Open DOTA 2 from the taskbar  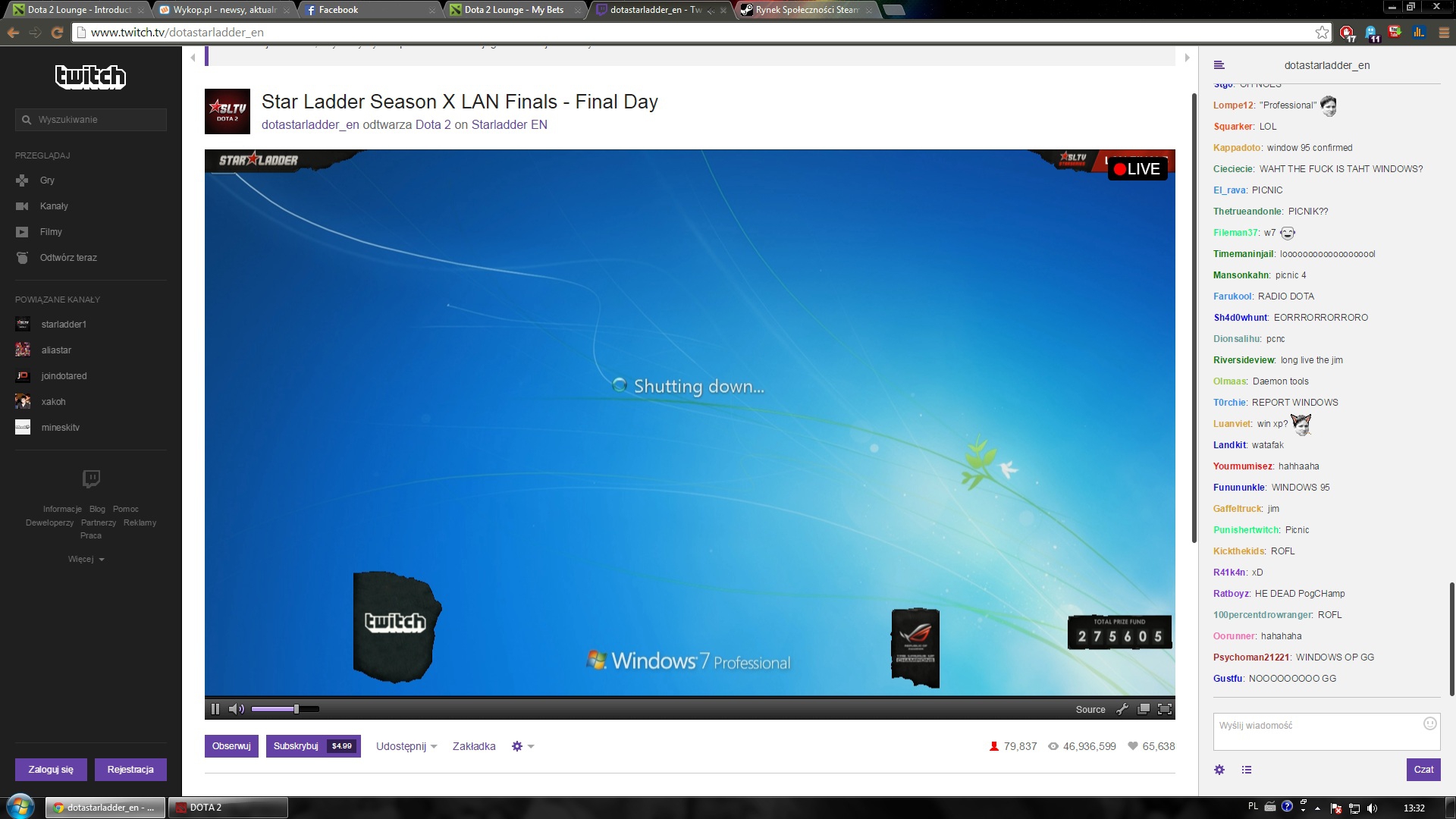pyautogui.click(x=227, y=808)
